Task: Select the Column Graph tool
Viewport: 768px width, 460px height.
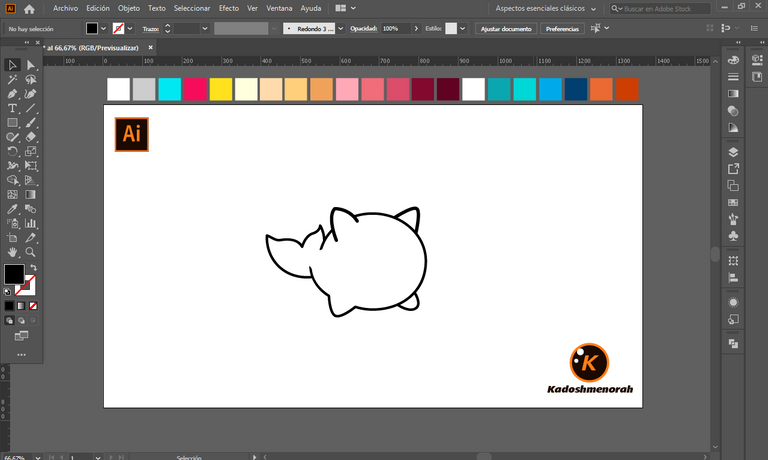Action: 30,223
